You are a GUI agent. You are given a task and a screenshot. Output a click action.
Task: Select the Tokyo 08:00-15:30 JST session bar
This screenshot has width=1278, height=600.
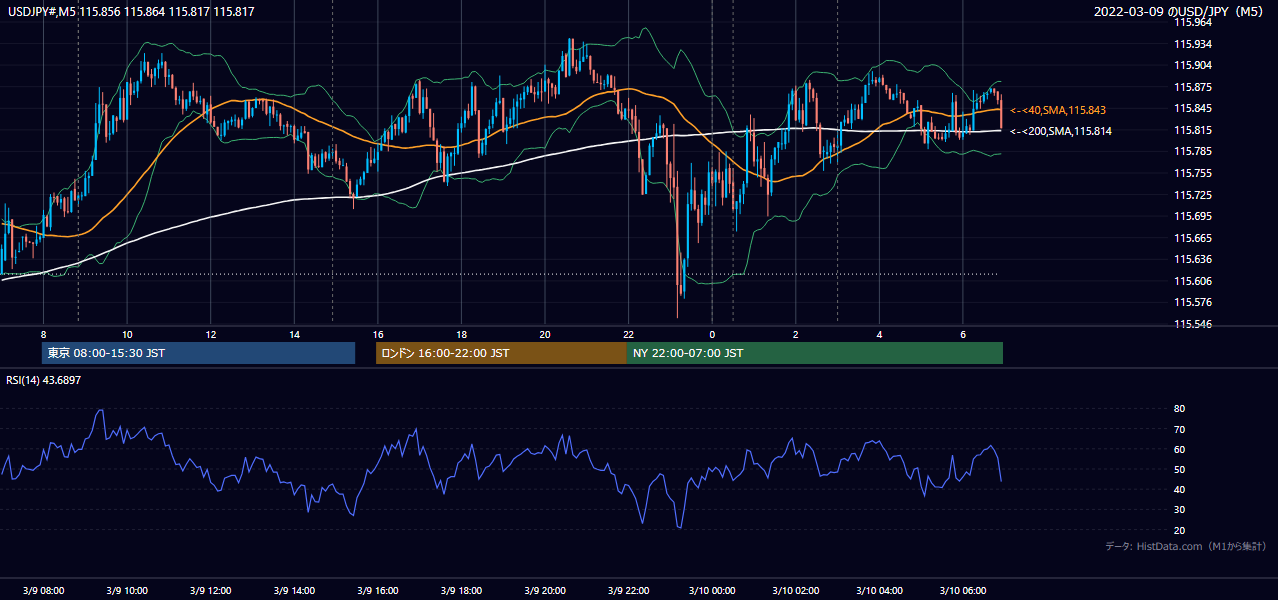pos(198,353)
